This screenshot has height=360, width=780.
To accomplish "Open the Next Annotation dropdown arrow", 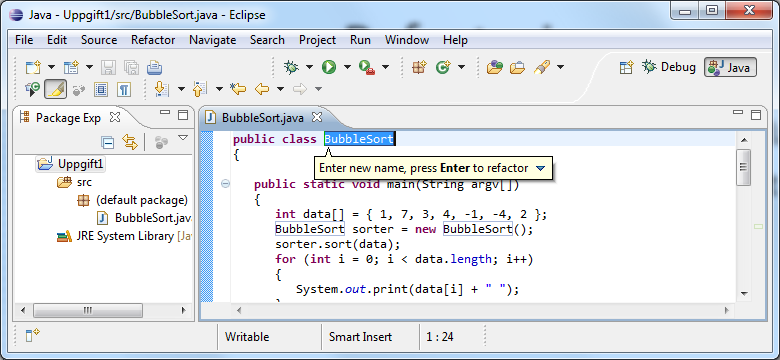I will coord(181,90).
